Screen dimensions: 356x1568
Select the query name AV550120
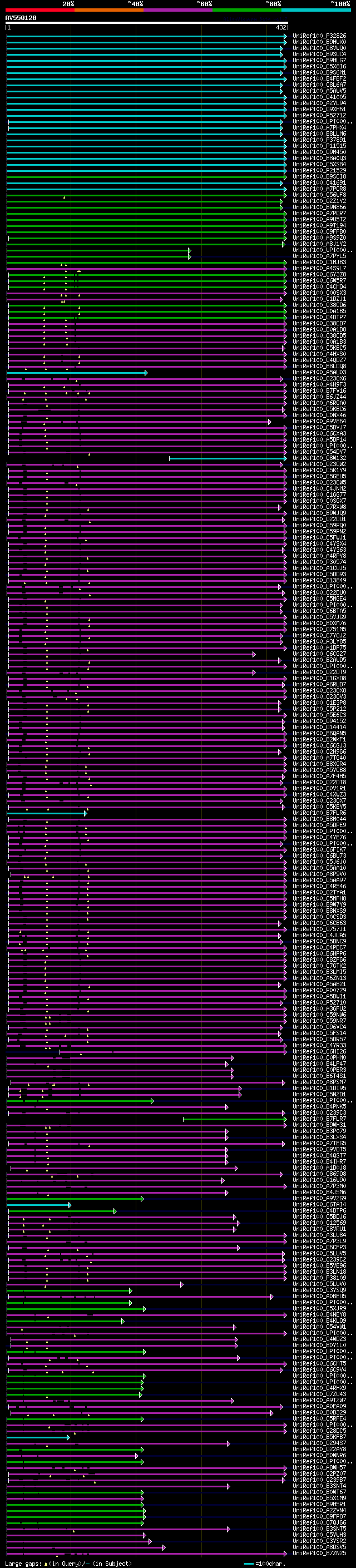click(x=21, y=18)
